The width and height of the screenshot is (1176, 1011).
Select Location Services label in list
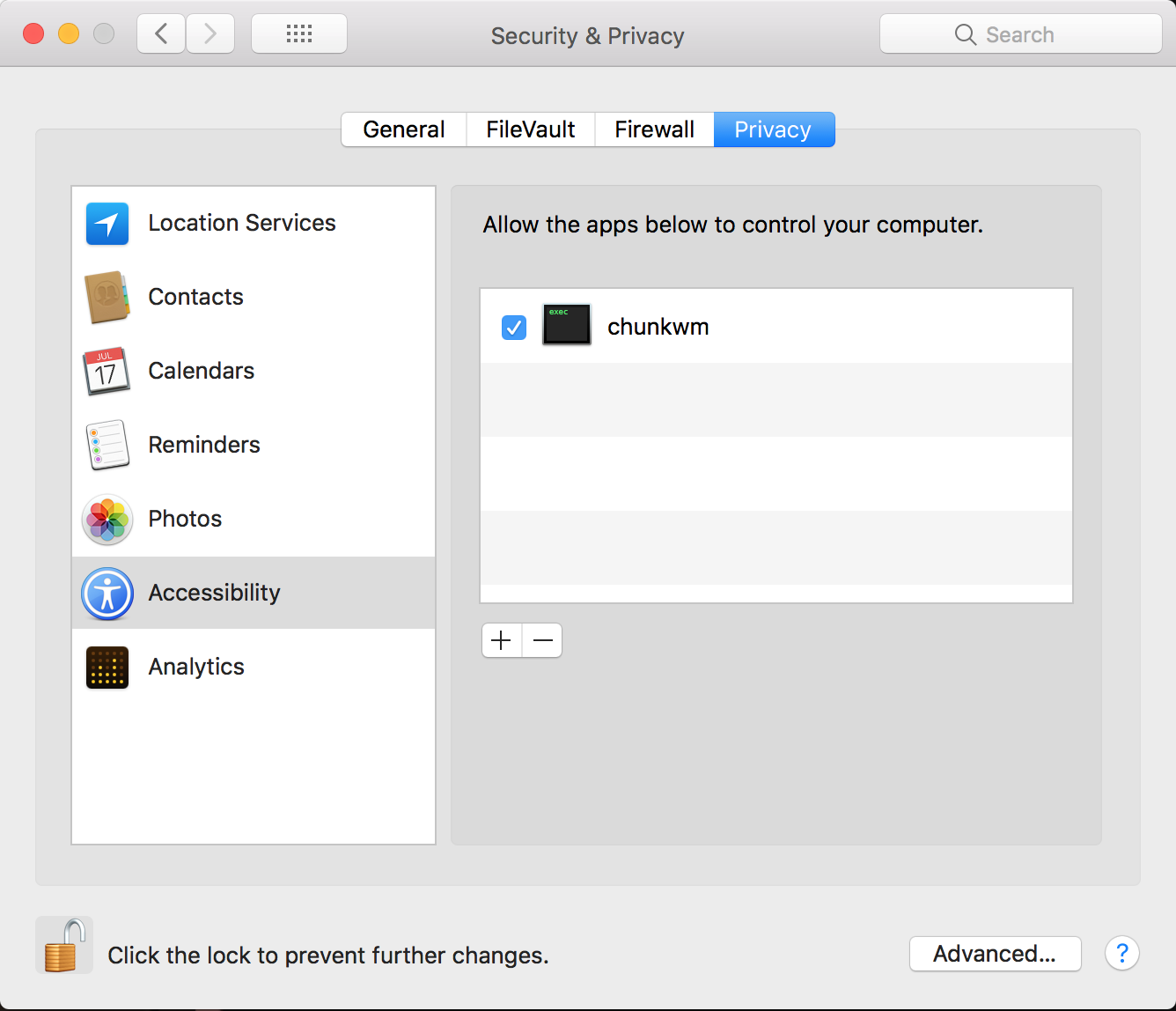tap(242, 223)
